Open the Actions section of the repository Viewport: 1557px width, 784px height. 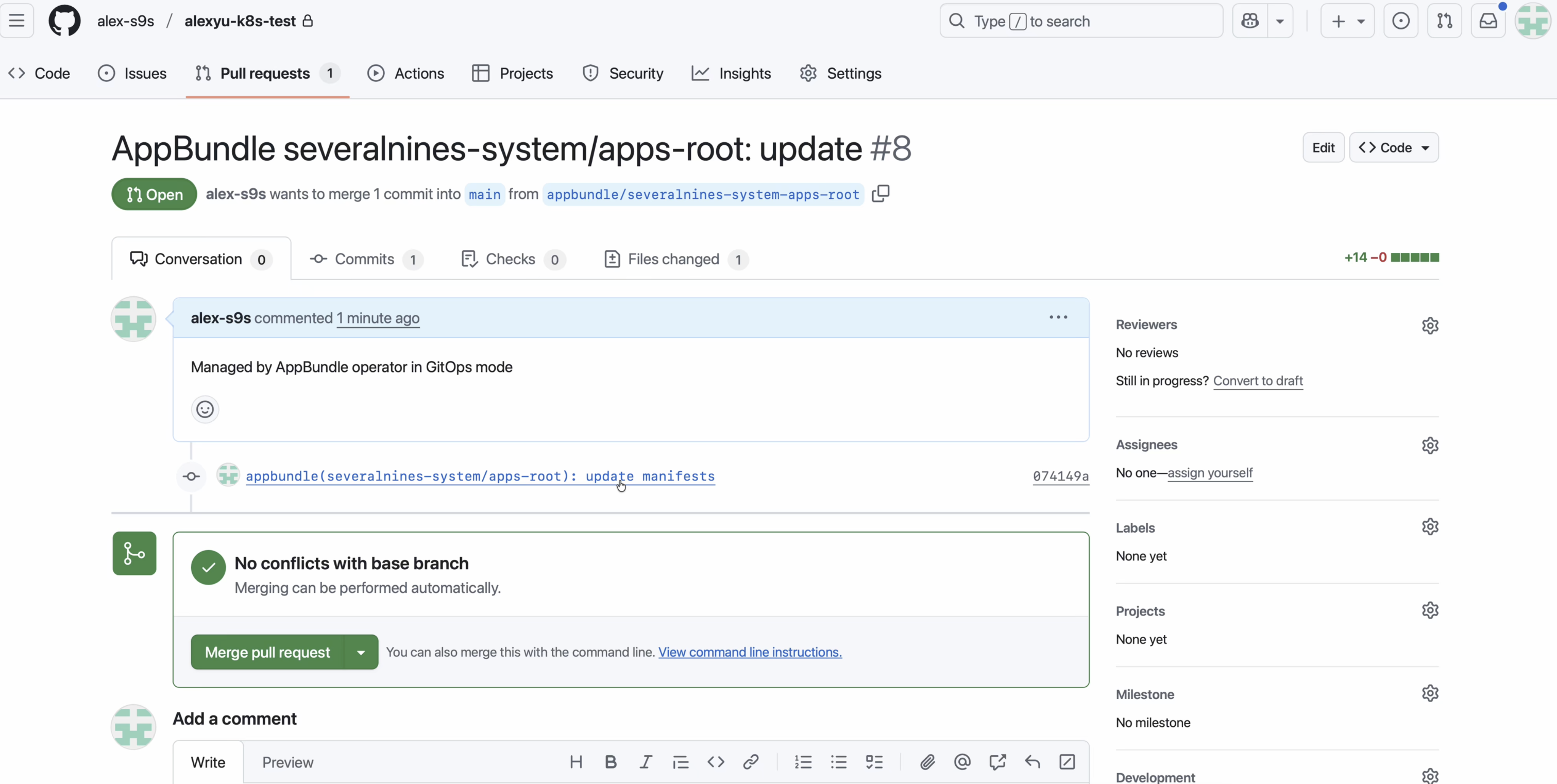point(405,73)
